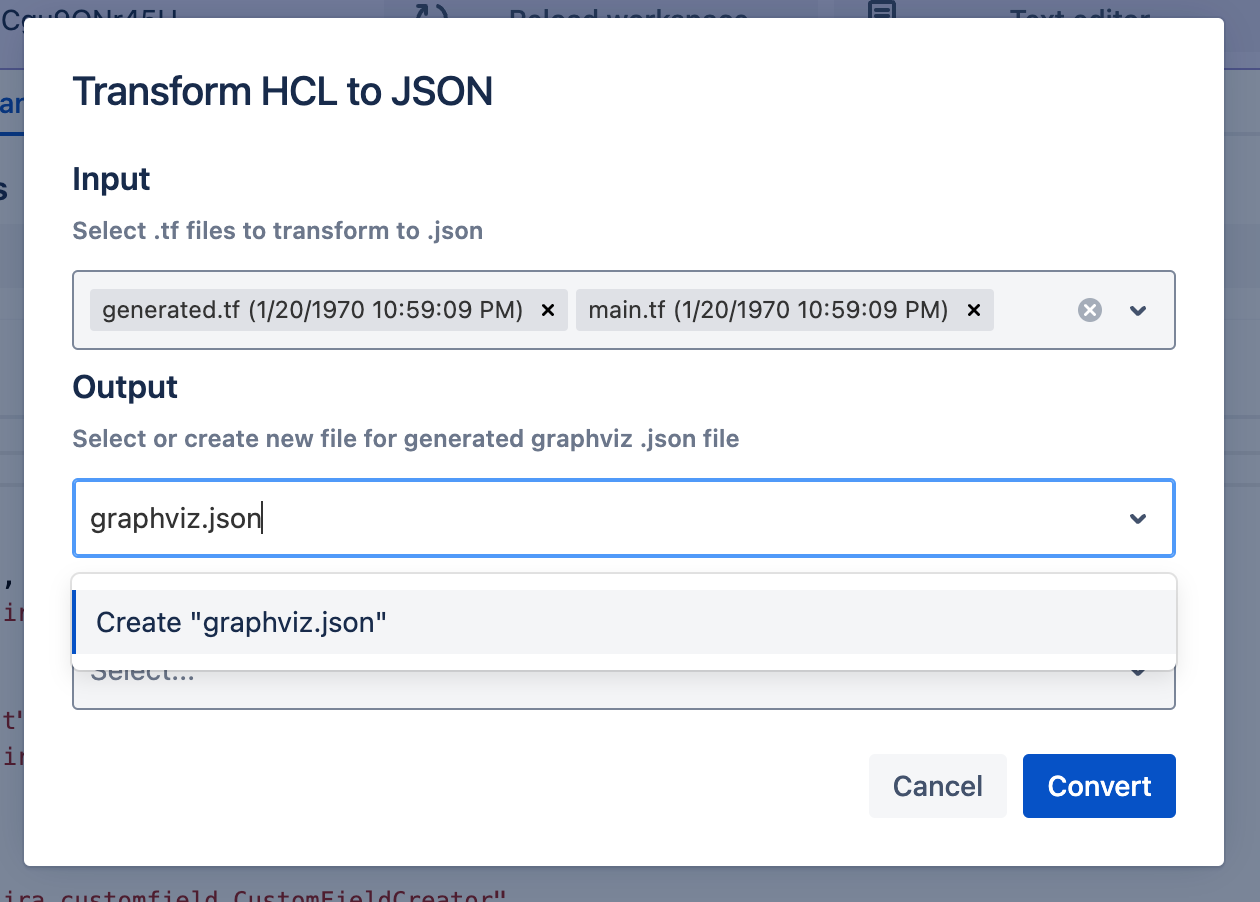Clear all selected input files
The width and height of the screenshot is (1260, 902).
tap(1090, 311)
